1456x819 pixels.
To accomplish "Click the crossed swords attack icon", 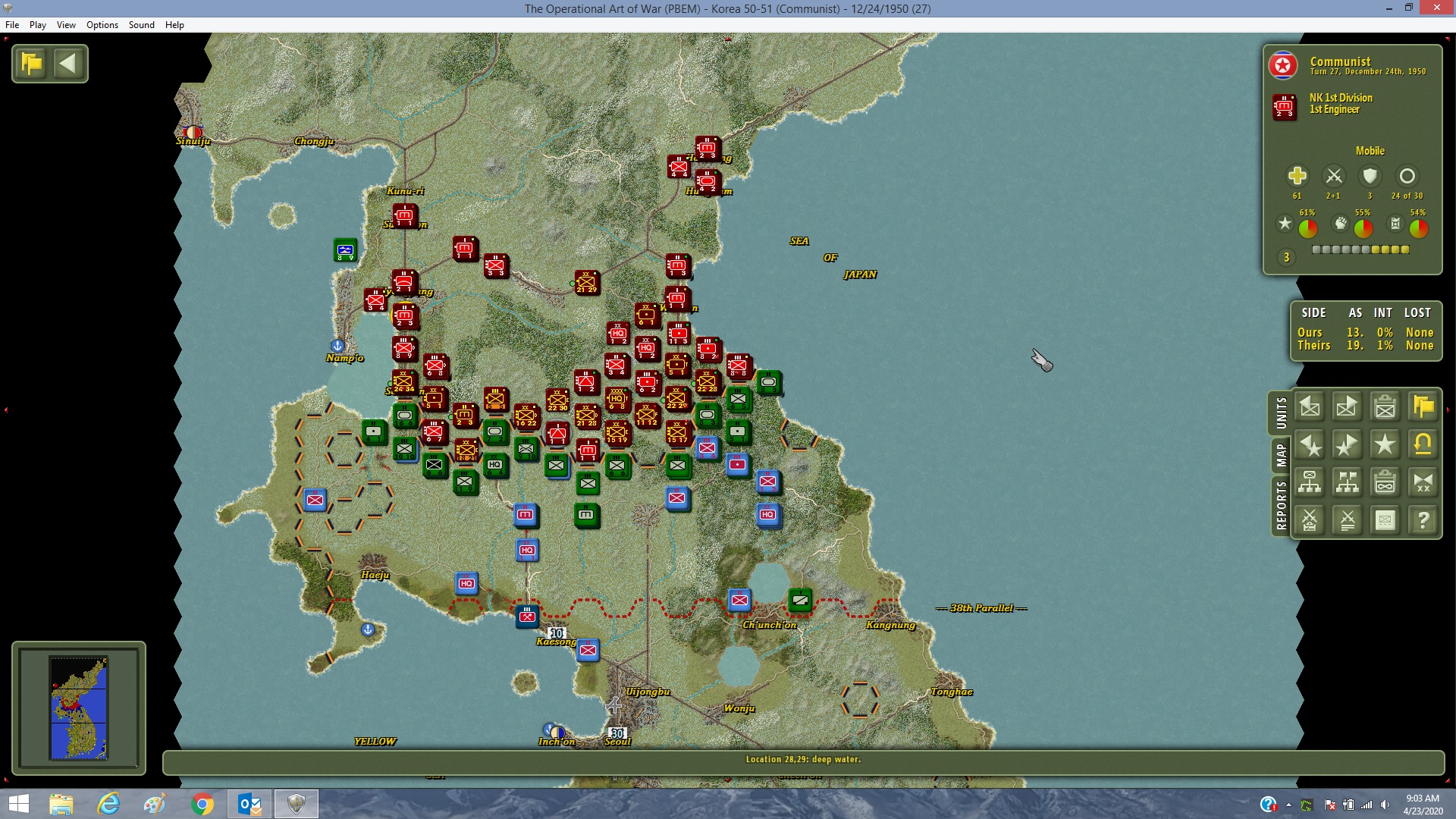I will [1333, 176].
